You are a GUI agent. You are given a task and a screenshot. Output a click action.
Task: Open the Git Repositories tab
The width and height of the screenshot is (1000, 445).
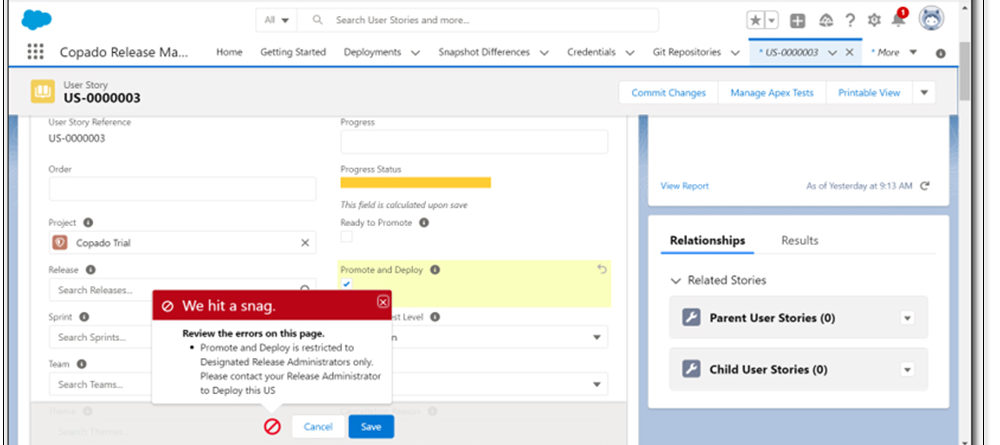687,52
